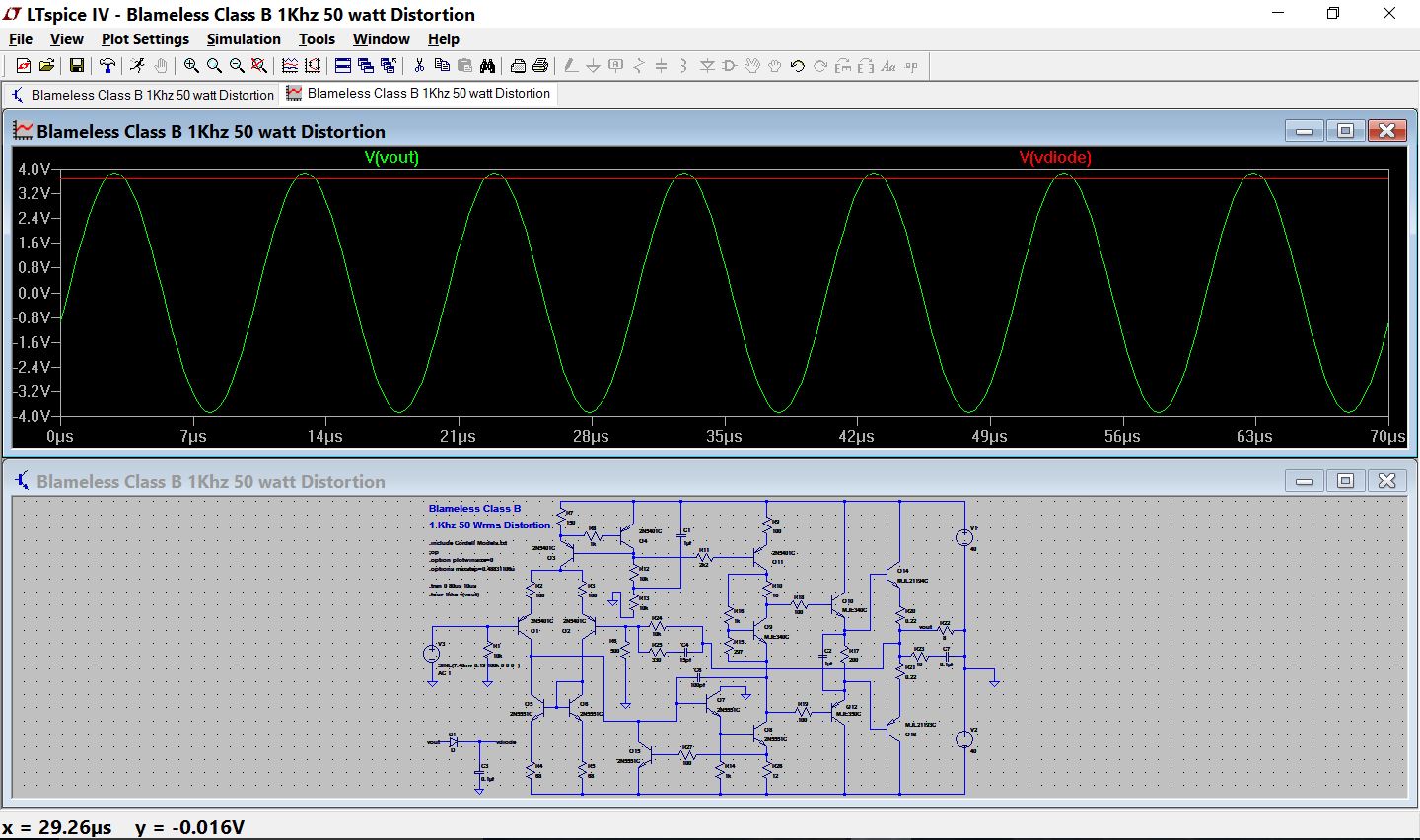The image size is (1420, 840).
Task: Switch to the schematic document tab
Action: click(x=142, y=95)
